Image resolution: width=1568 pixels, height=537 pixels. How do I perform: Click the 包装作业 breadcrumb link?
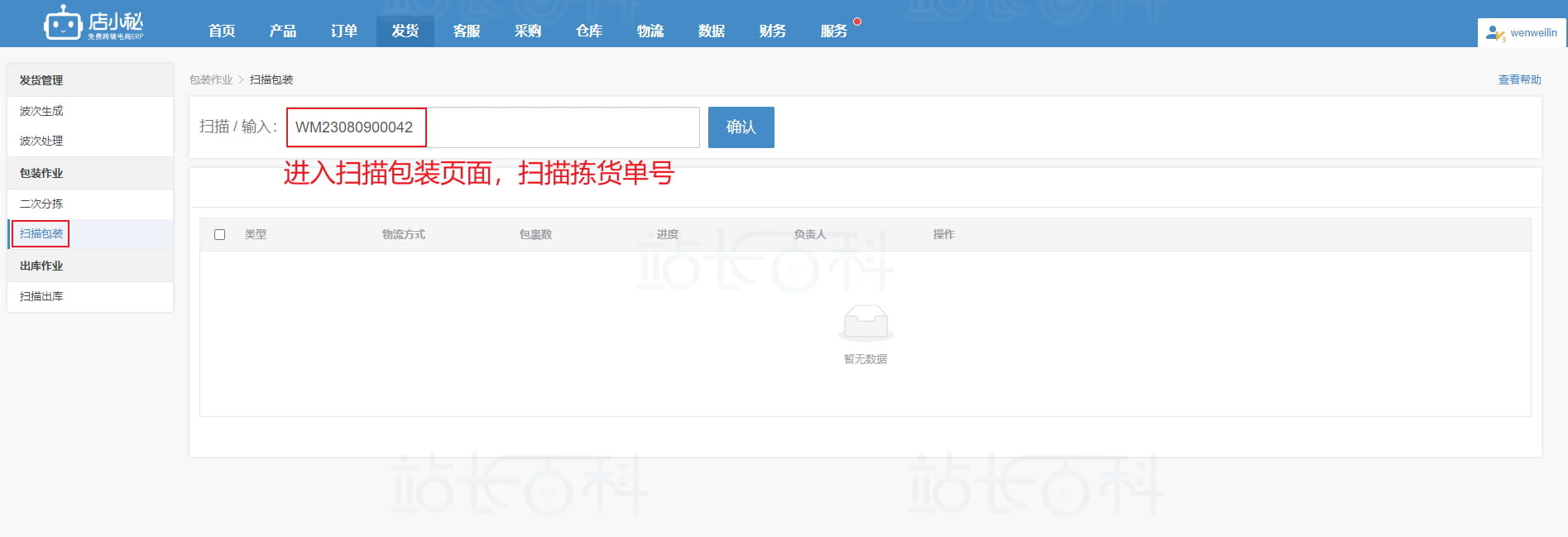(x=211, y=79)
